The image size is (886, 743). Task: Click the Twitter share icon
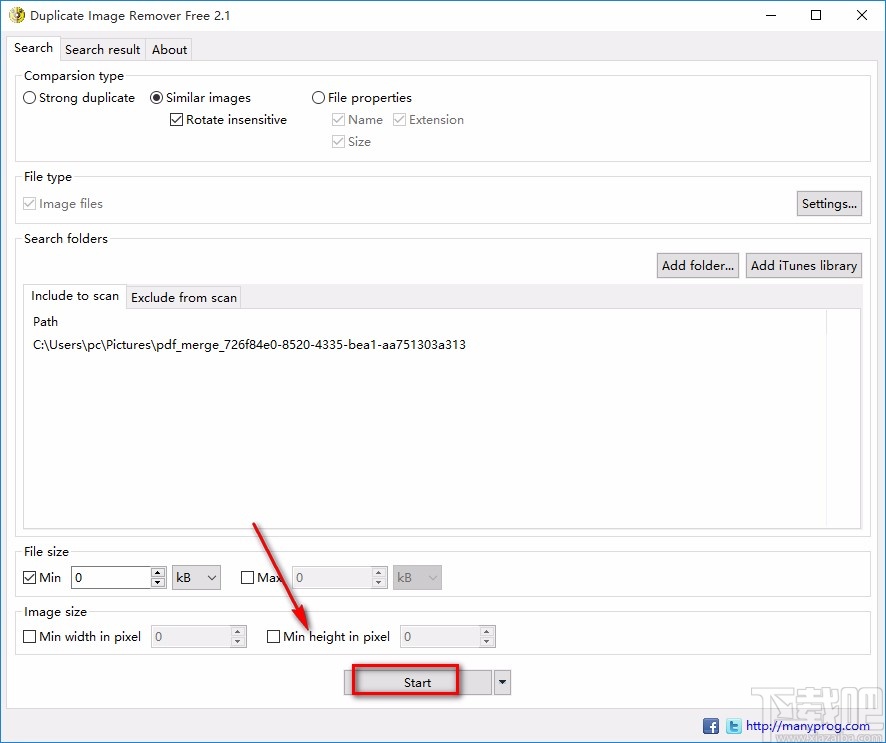pyautogui.click(x=733, y=725)
